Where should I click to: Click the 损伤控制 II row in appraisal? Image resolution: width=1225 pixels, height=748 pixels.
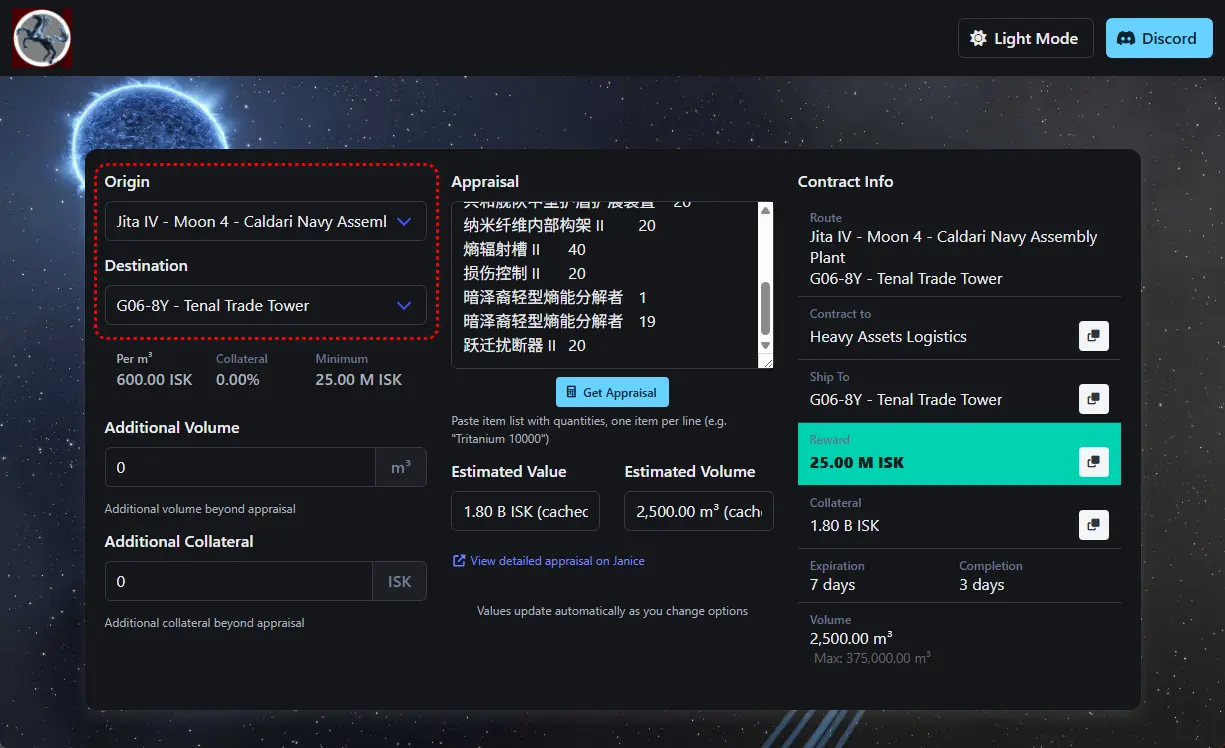[525, 273]
